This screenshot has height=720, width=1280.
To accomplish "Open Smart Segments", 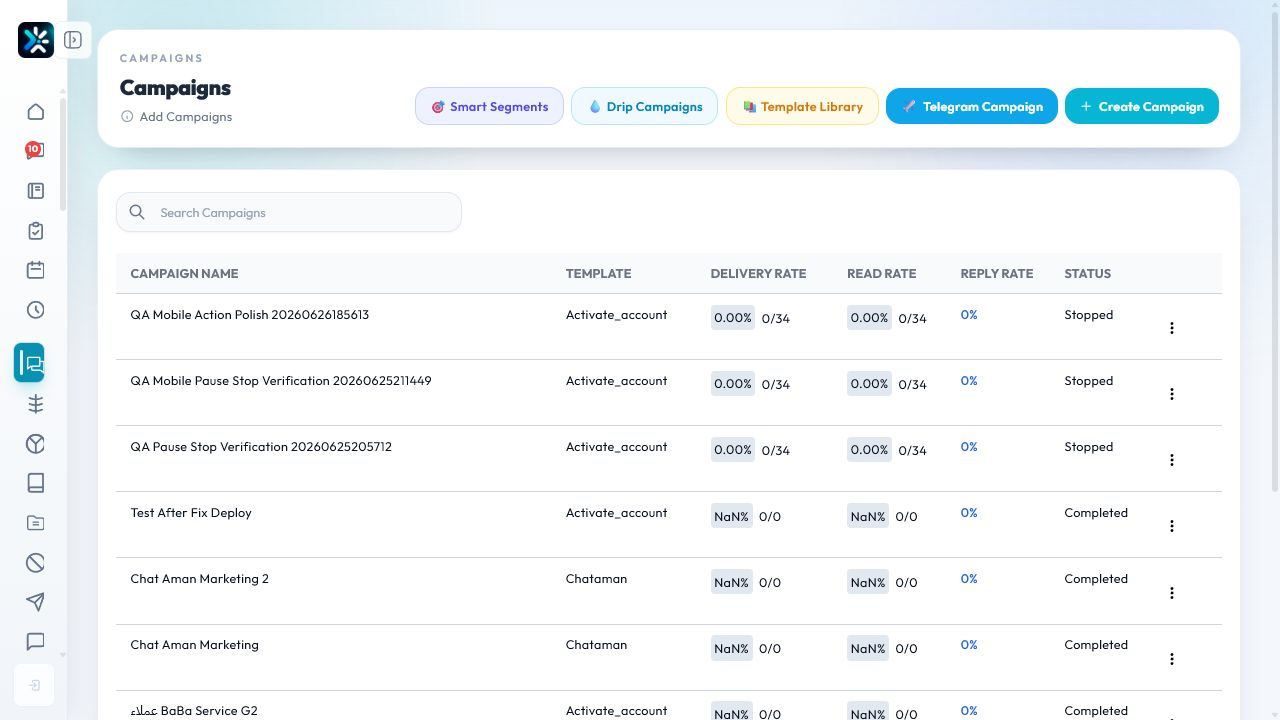I will 489,106.
